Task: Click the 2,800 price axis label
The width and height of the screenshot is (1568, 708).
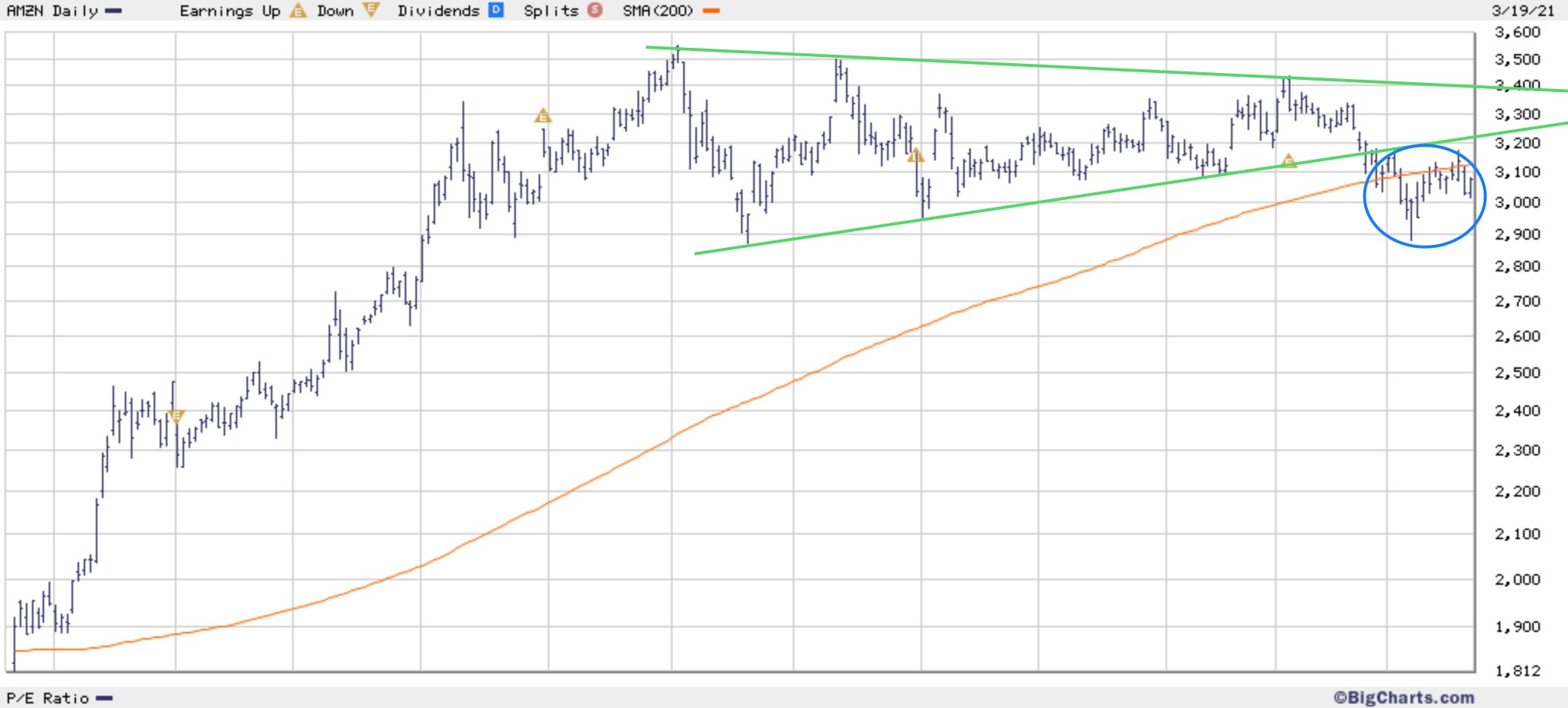Action: coord(1517,267)
